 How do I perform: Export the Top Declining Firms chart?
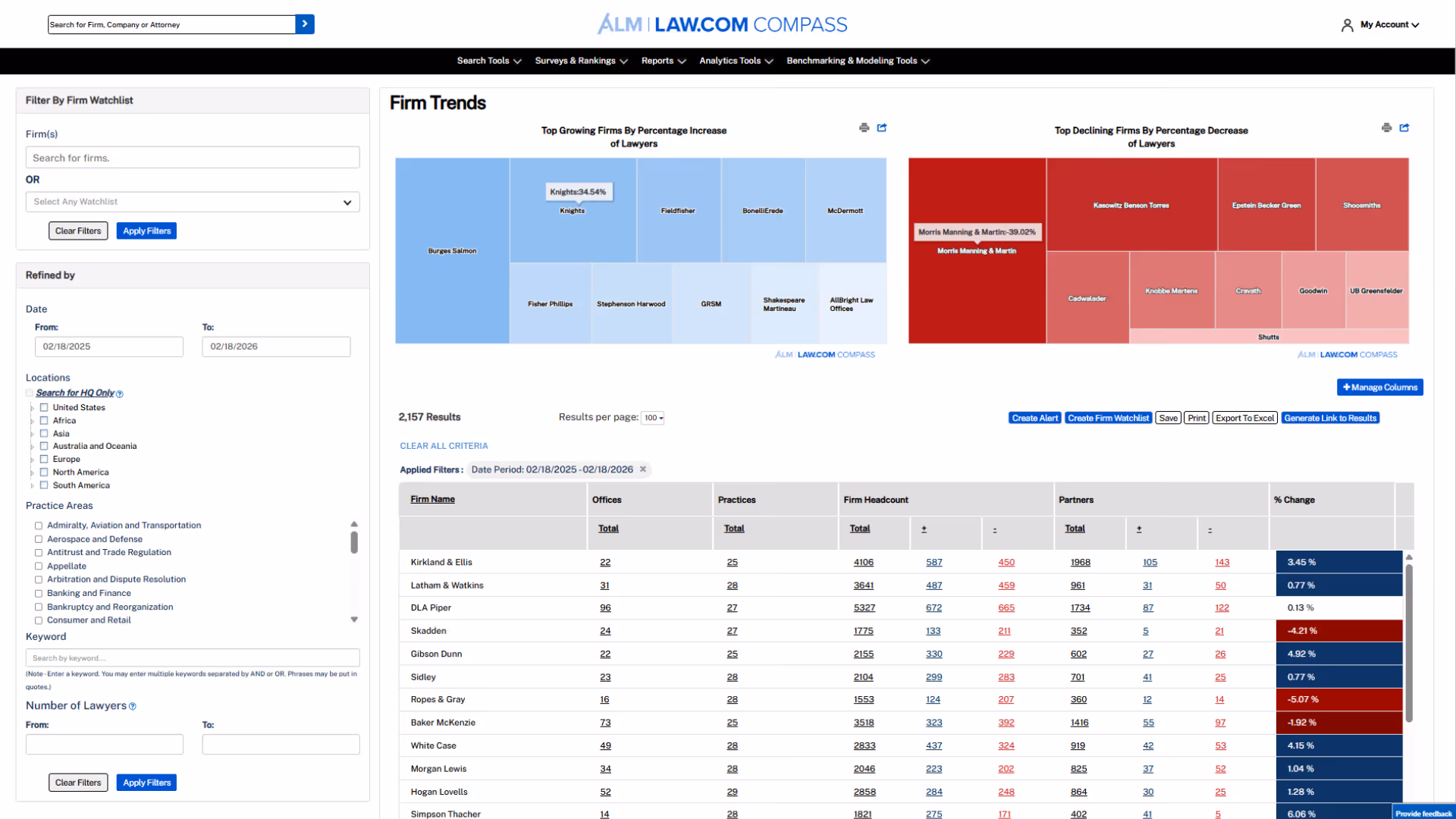coord(1404,127)
